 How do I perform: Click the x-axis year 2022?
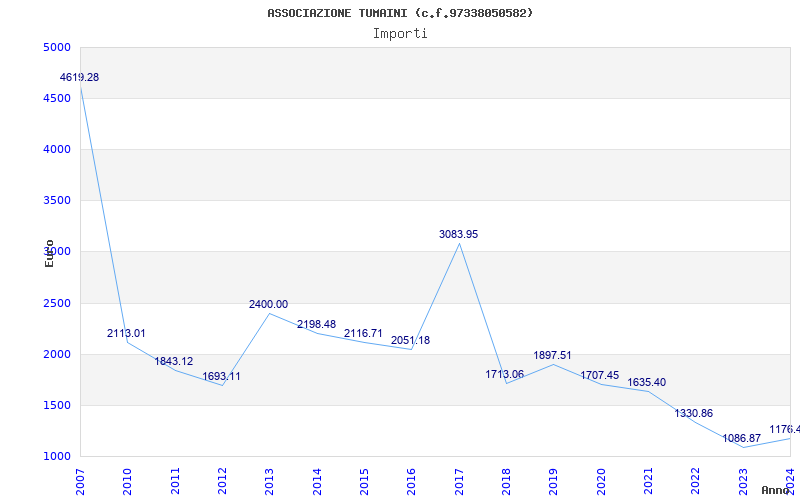695,482
